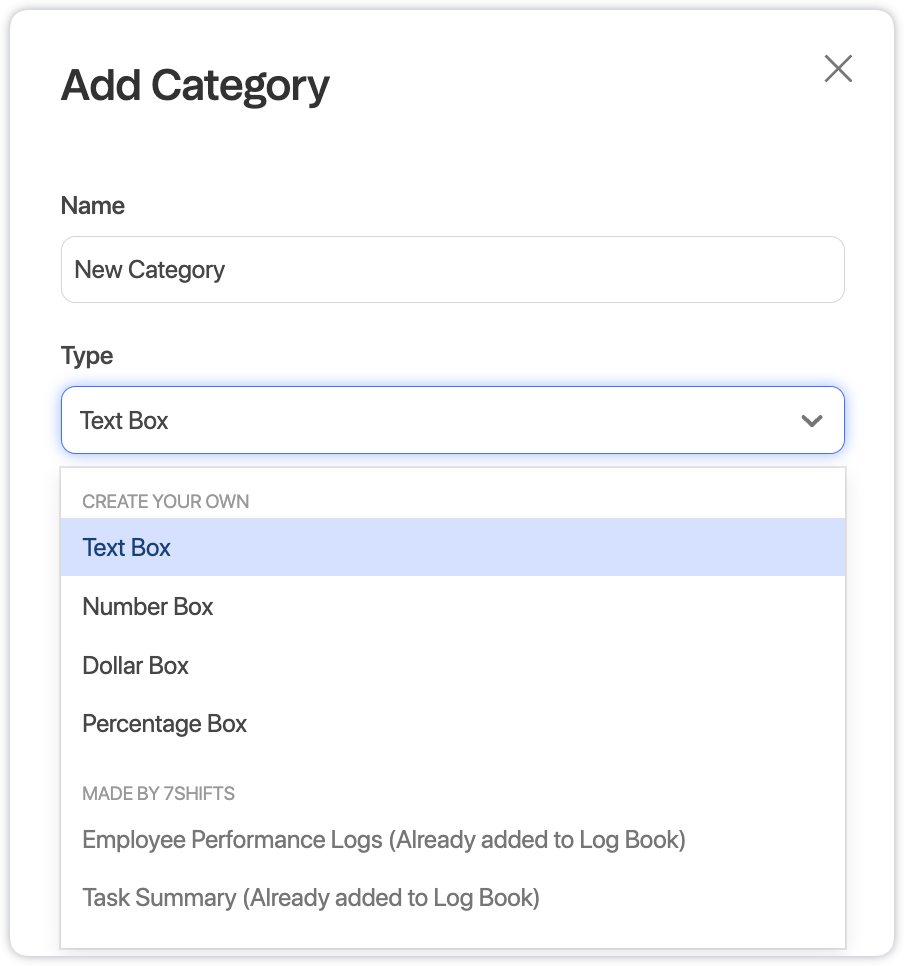Click the Add Category title

[195, 86]
